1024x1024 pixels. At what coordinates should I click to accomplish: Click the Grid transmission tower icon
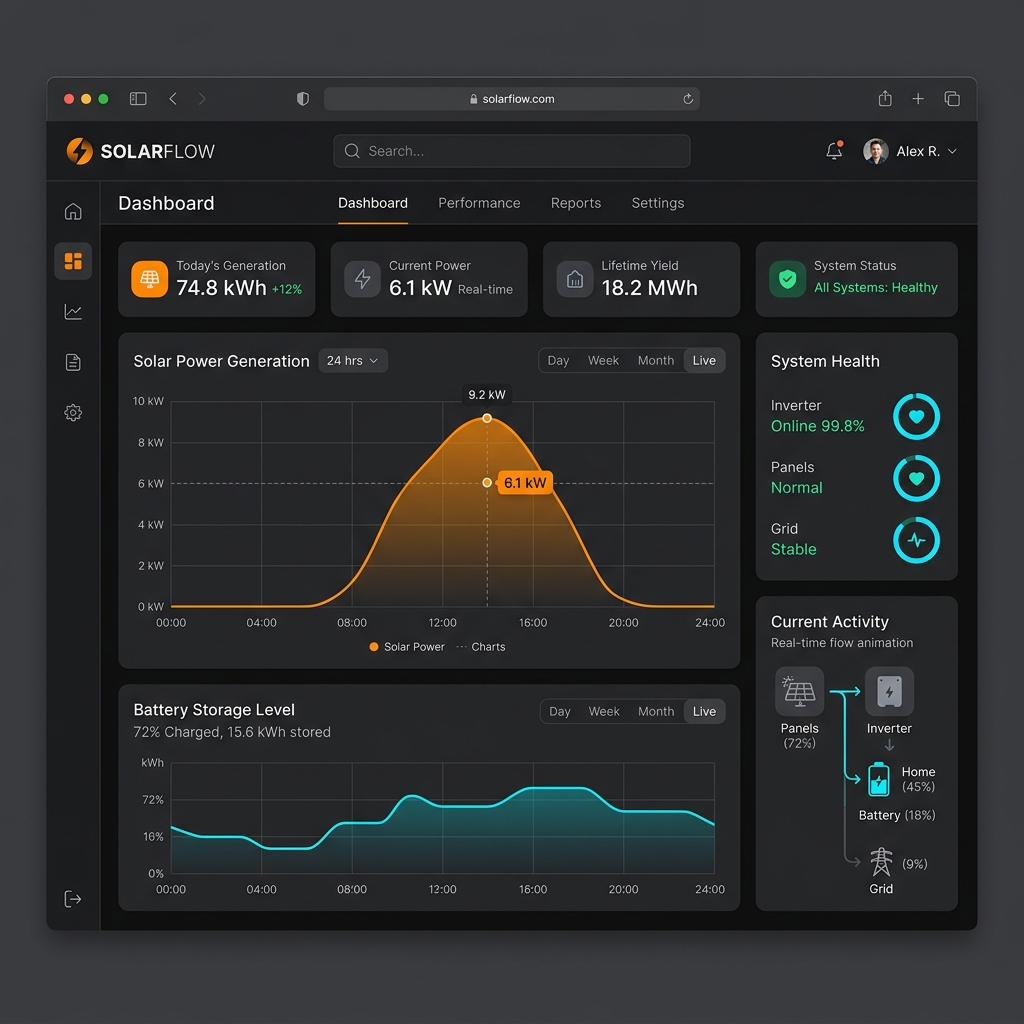pos(881,862)
